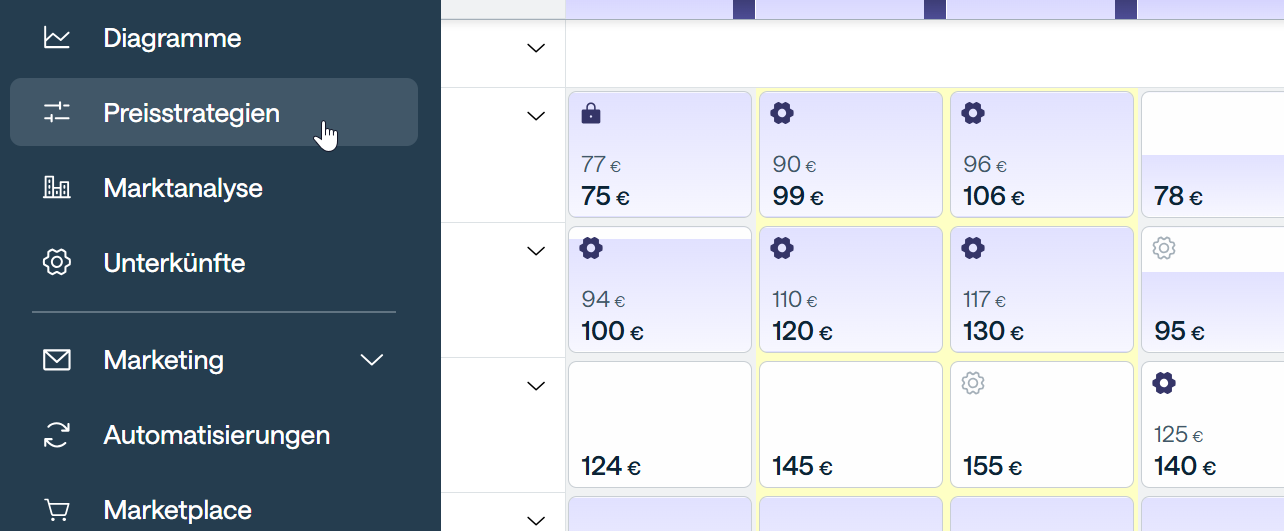Click the Marktanalyse buildings icon
Viewport: 1284px width, 531px height.
pos(57,188)
